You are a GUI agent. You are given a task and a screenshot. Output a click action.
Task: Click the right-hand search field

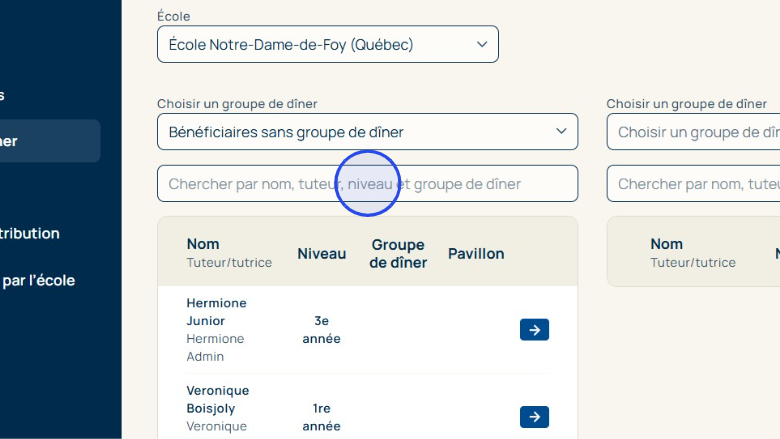(x=693, y=184)
